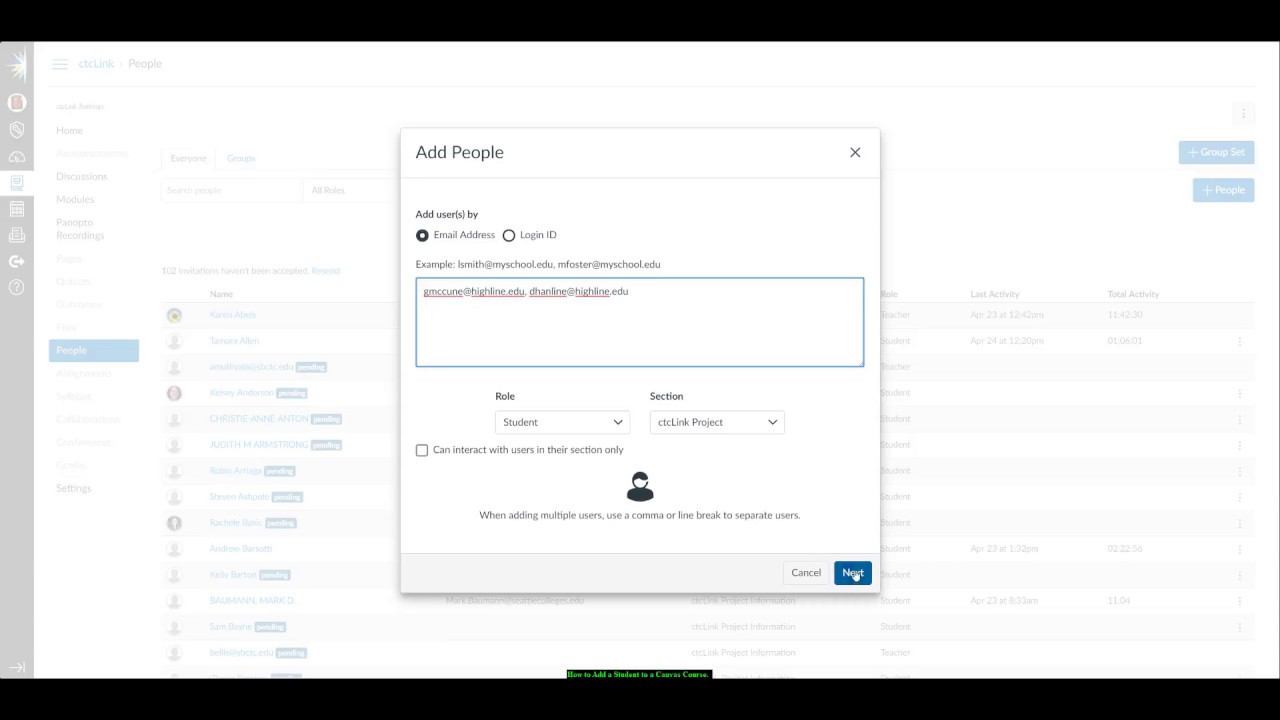Collapse global navigation with bottom arrow
This screenshot has width=1280, height=720.
[x=17, y=667]
